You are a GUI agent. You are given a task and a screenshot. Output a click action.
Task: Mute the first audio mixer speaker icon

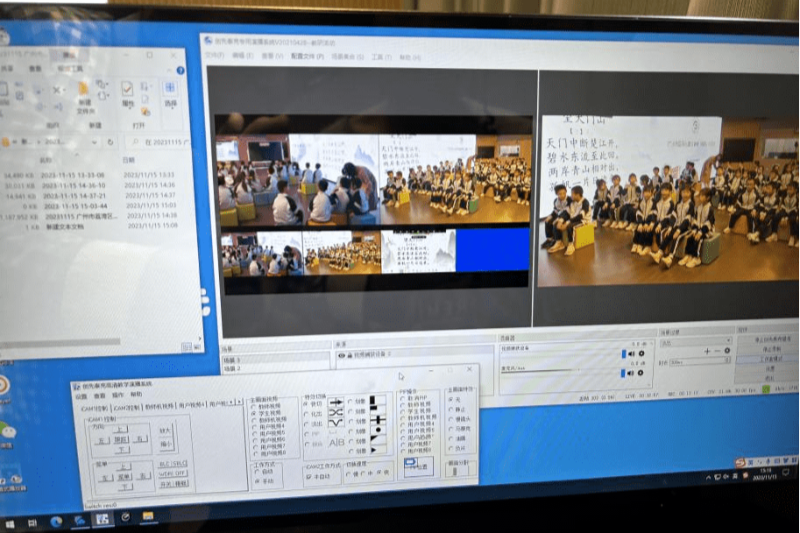[631, 353]
